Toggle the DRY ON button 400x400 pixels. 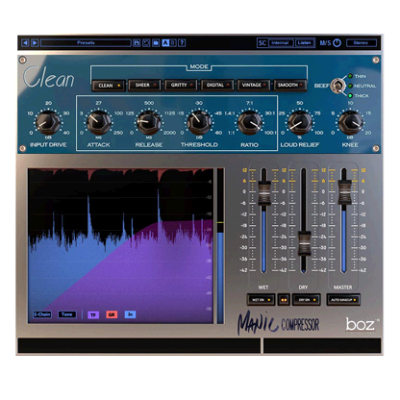[306, 299]
